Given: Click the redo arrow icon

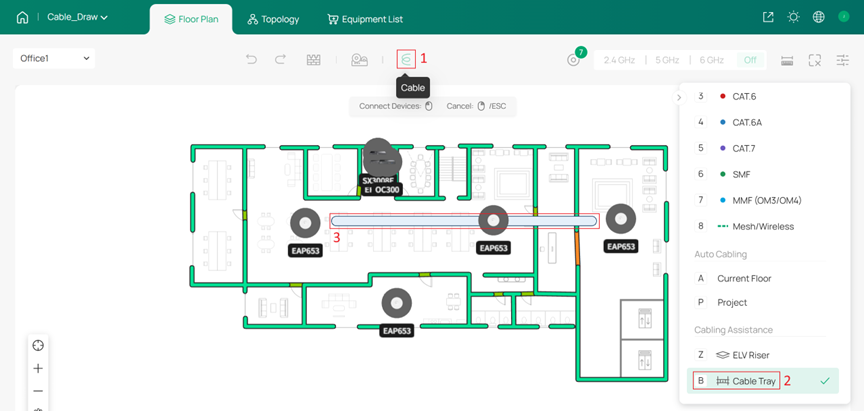Looking at the screenshot, I should (x=281, y=60).
